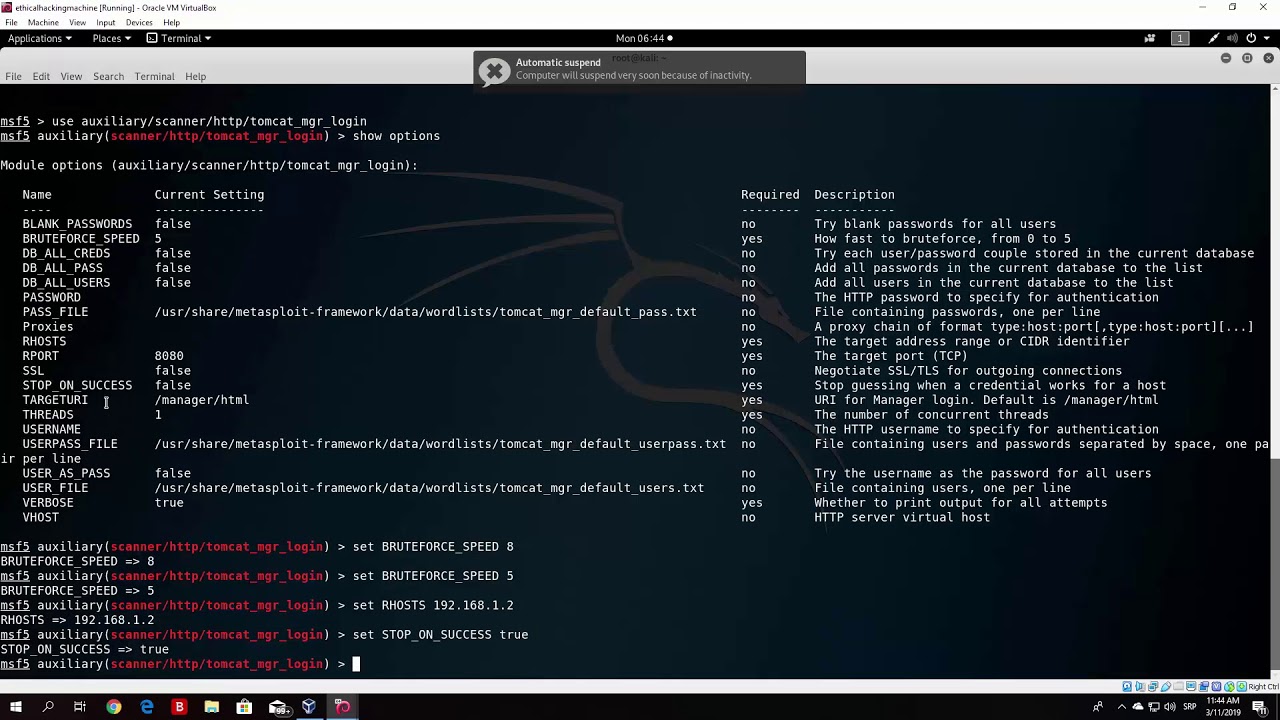Open terminal File menu
The width and height of the screenshot is (1280, 720).
pyautogui.click(x=13, y=76)
